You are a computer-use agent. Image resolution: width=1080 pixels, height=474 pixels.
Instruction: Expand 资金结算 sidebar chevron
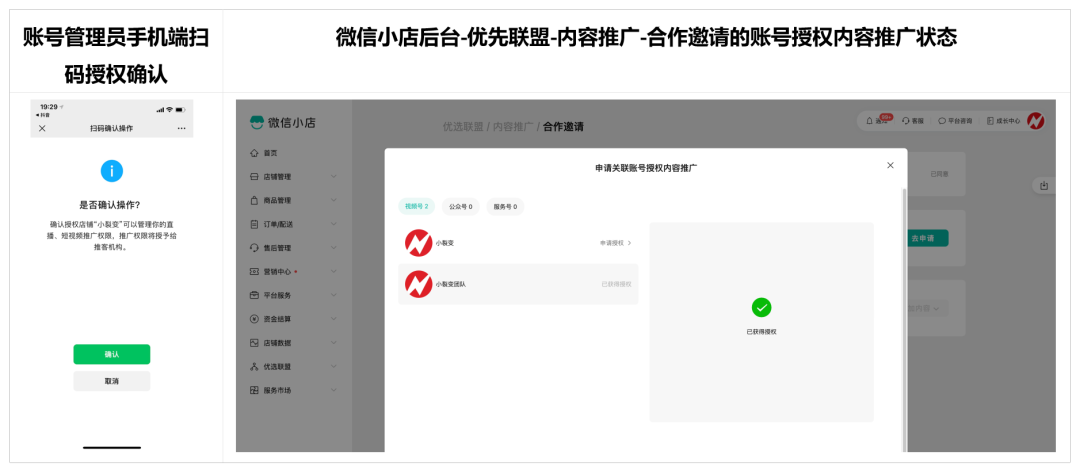tap(334, 319)
